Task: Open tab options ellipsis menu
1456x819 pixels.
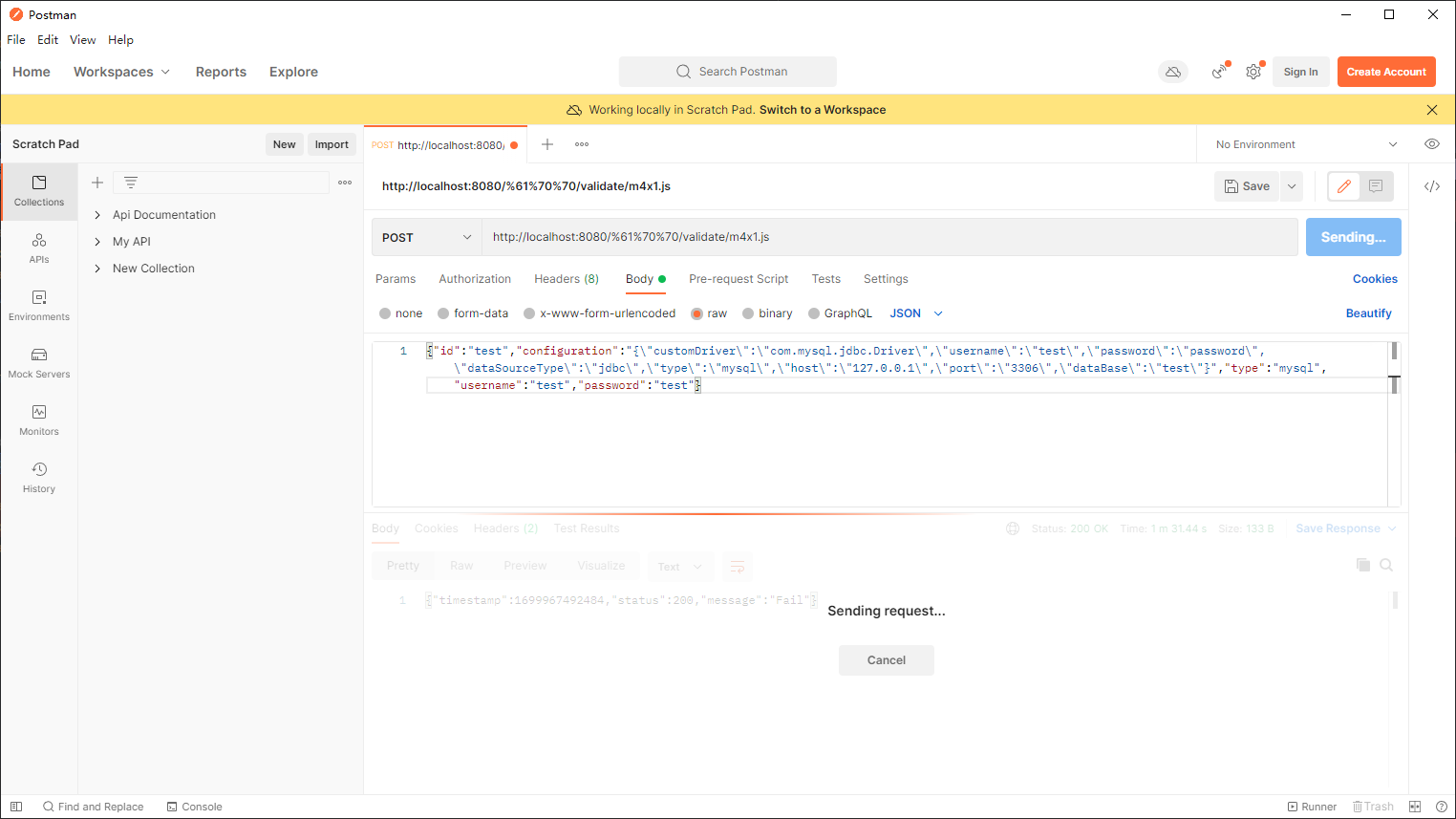Action: pyautogui.click(x=582, y=144)
